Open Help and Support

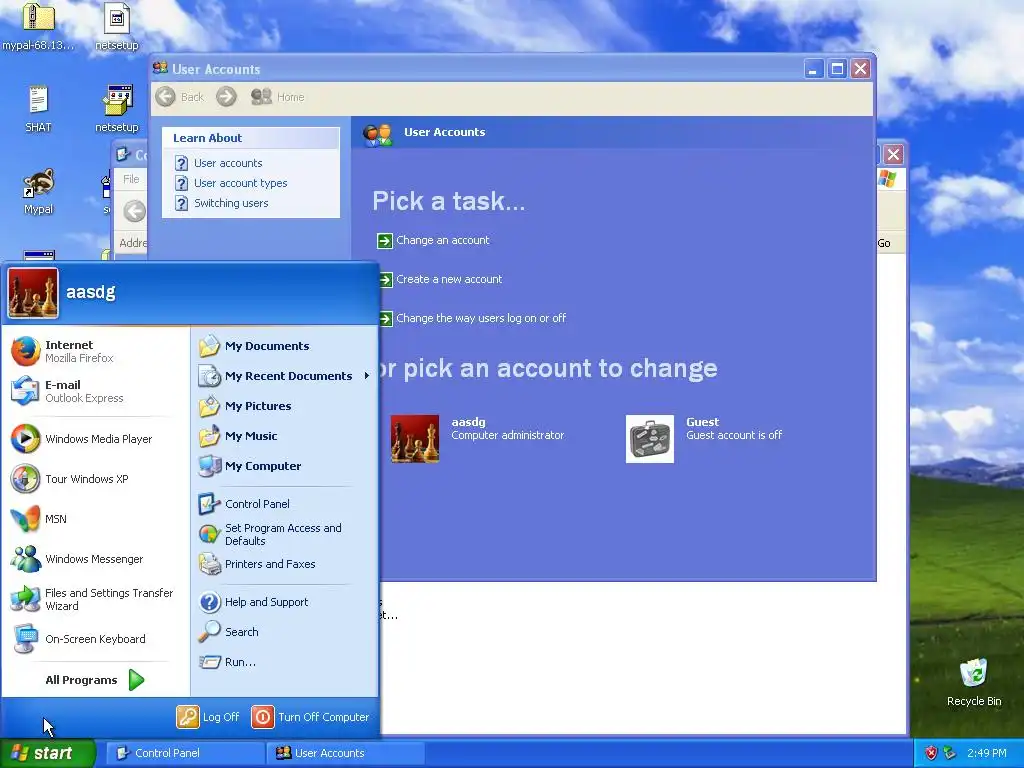pos(253,601)
